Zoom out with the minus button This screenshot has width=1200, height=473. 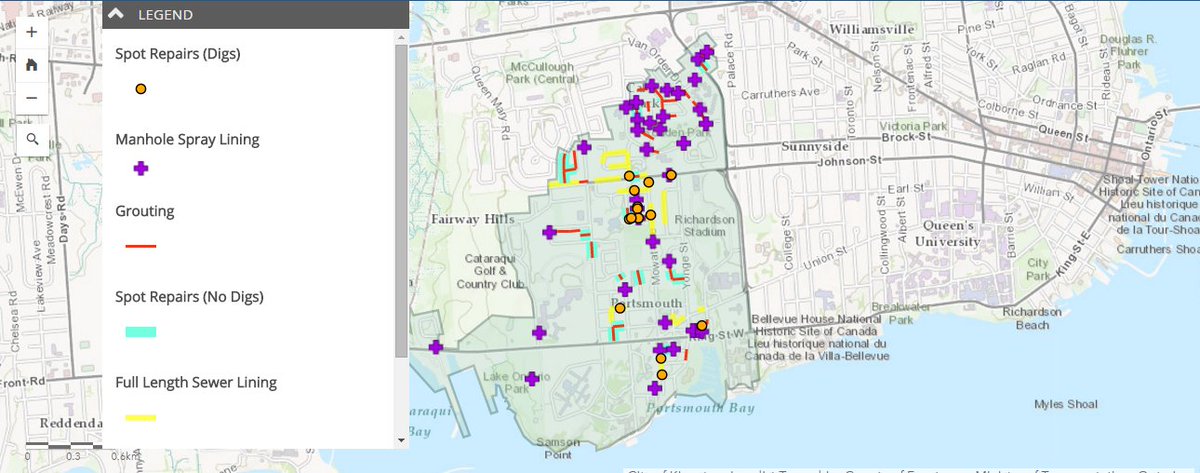coord(32,98)
